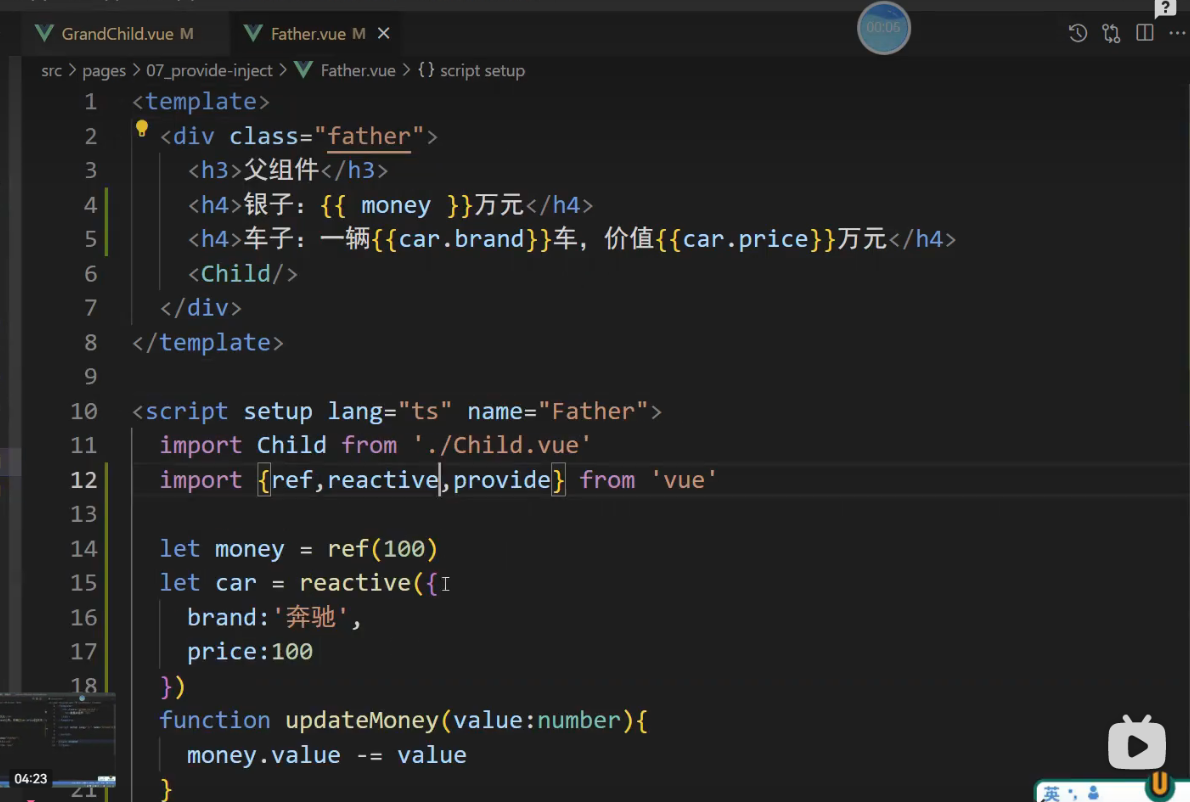Click brand:'奔驰' property on line 16
The image size is (1190, 802).
click(x=268, y=618)
